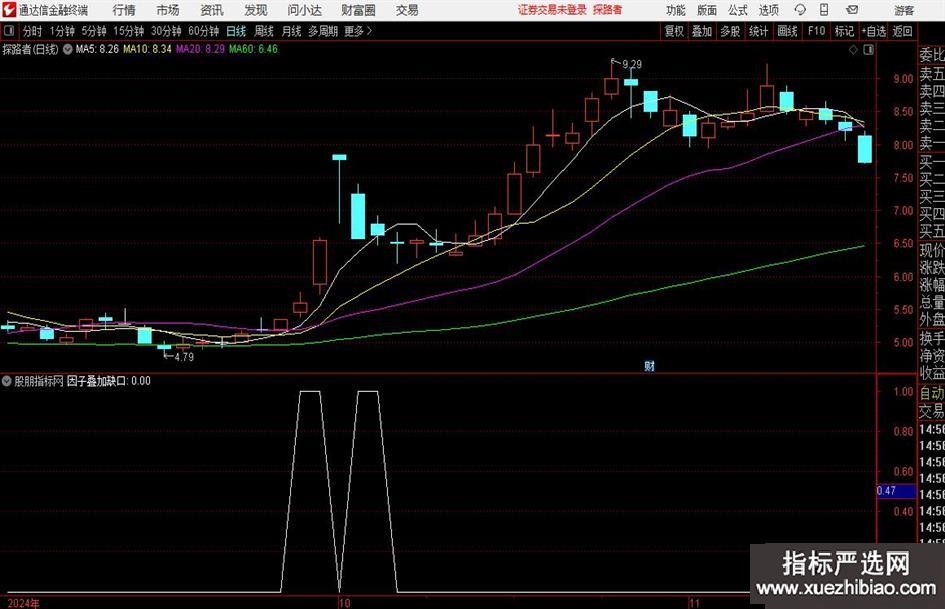
Task: Switch to the 5分钟 period tab
Action: tap(94, 31)
